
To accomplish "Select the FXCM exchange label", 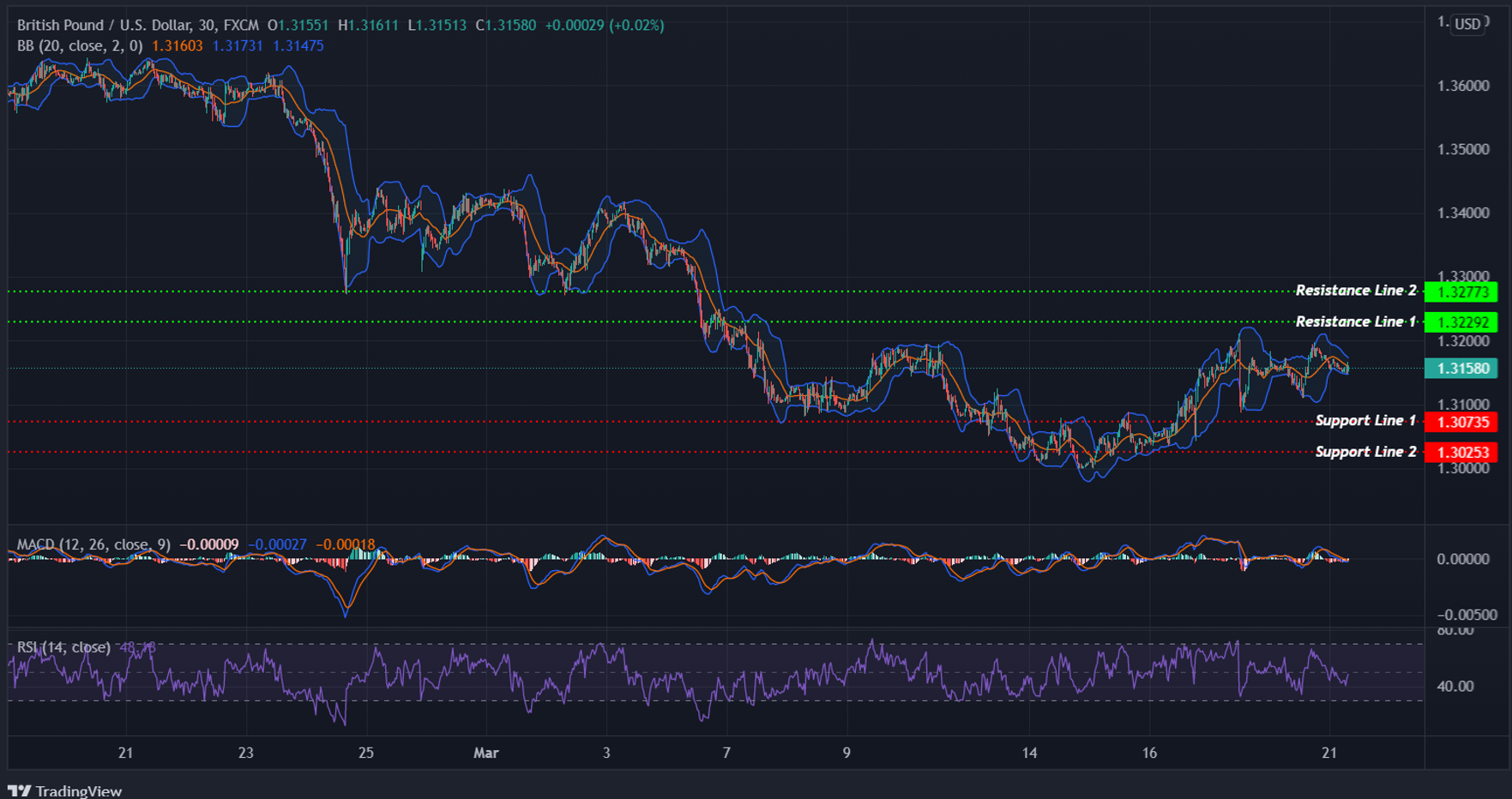I will (x=240, y=26).
